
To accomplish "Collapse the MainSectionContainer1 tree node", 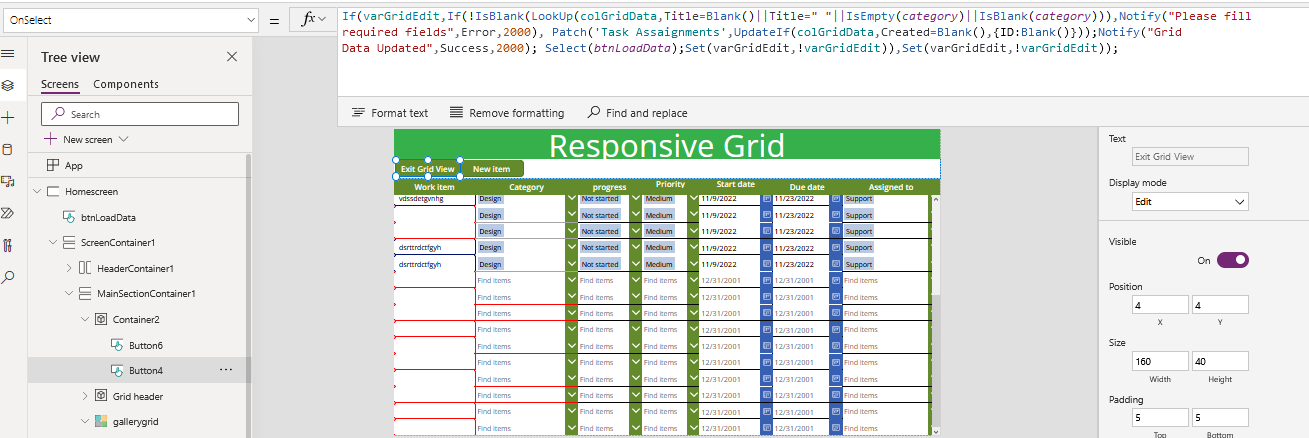I will click(x=69, y=294).
